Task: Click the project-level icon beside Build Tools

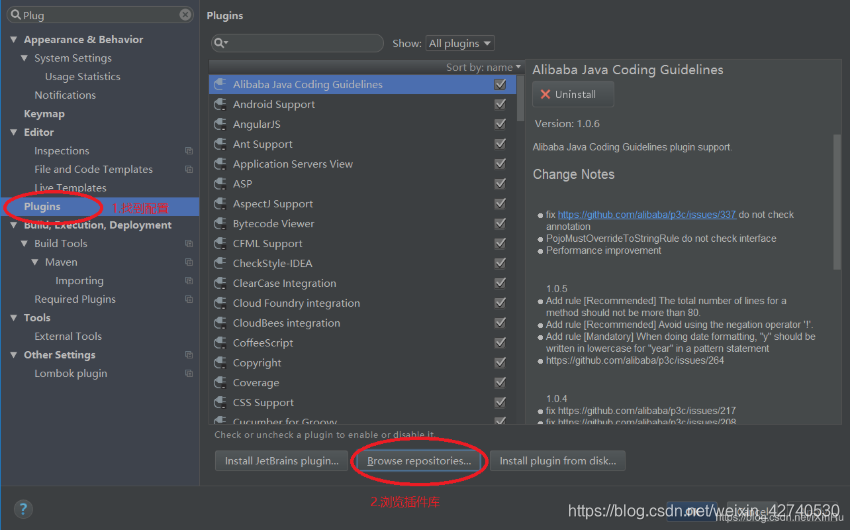Action: 189,243
